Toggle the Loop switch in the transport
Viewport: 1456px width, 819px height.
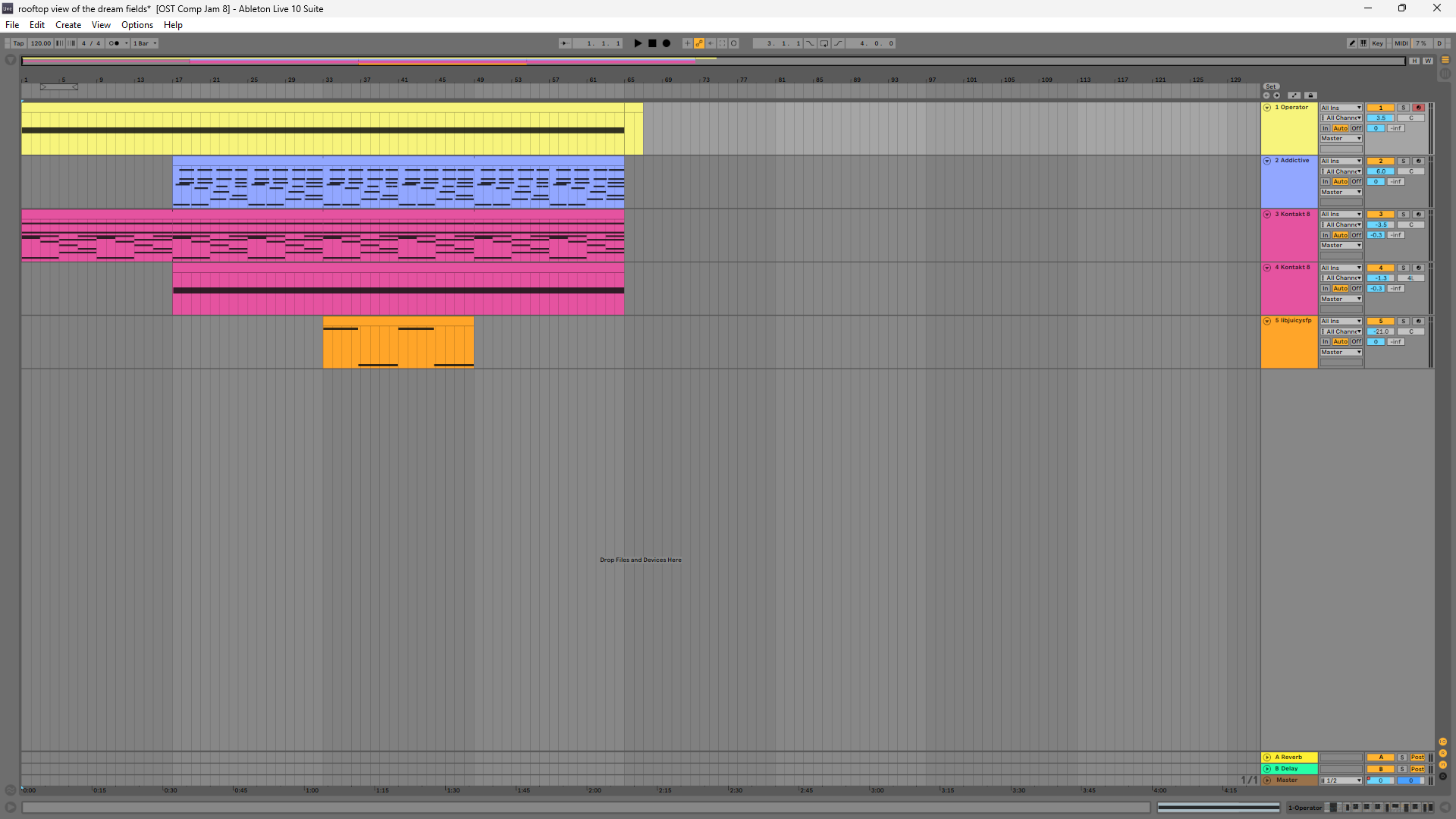(824, 43)
